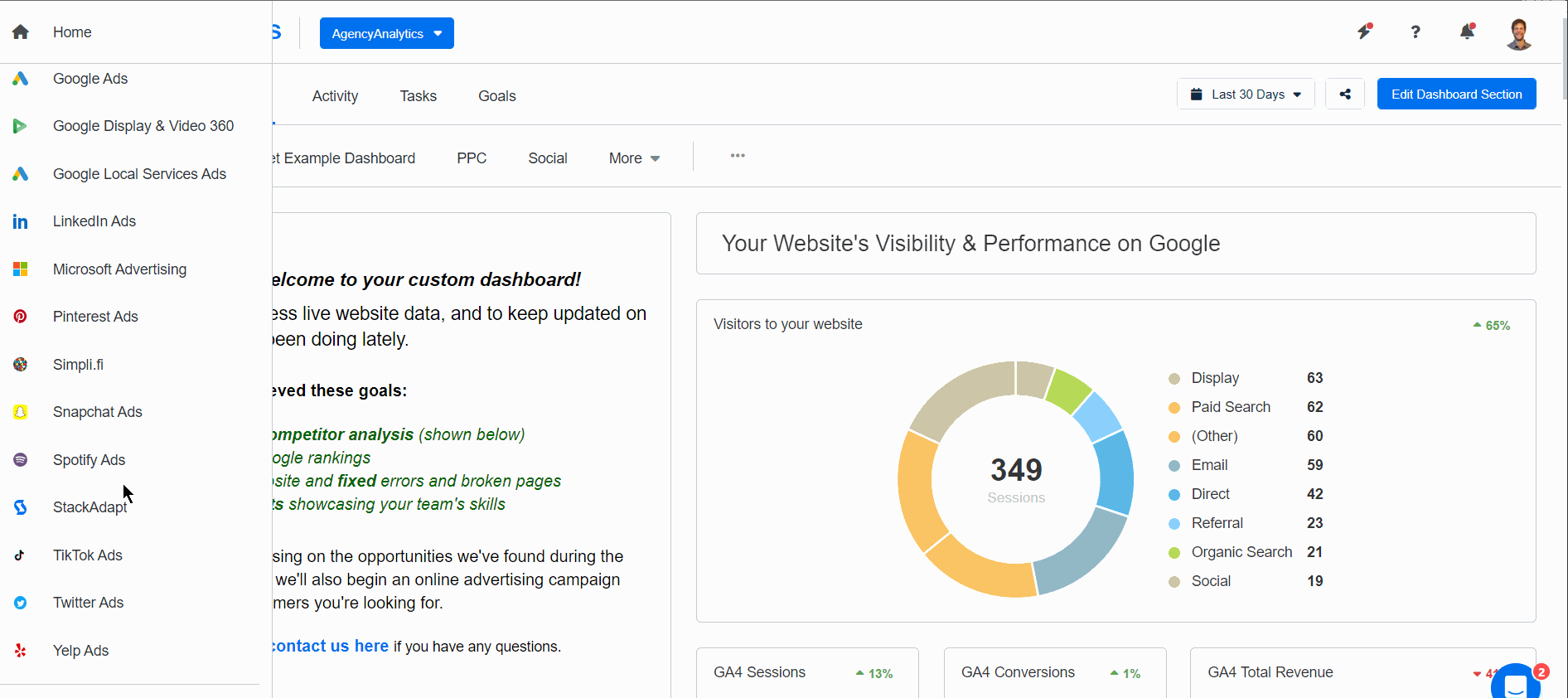Click Google Local Services Ads icon
Screen dimensions: 1568x698
21,174
